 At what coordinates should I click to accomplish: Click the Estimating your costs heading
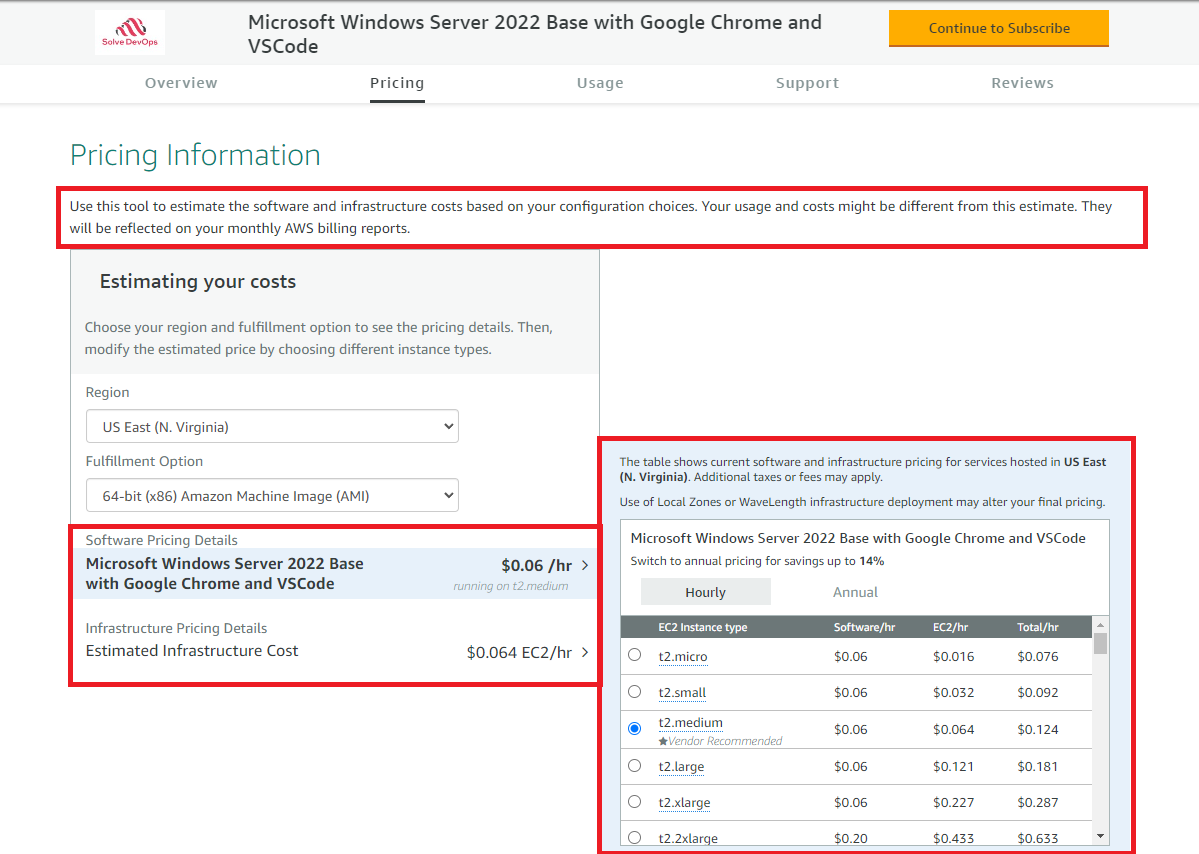tap(197, 281)
